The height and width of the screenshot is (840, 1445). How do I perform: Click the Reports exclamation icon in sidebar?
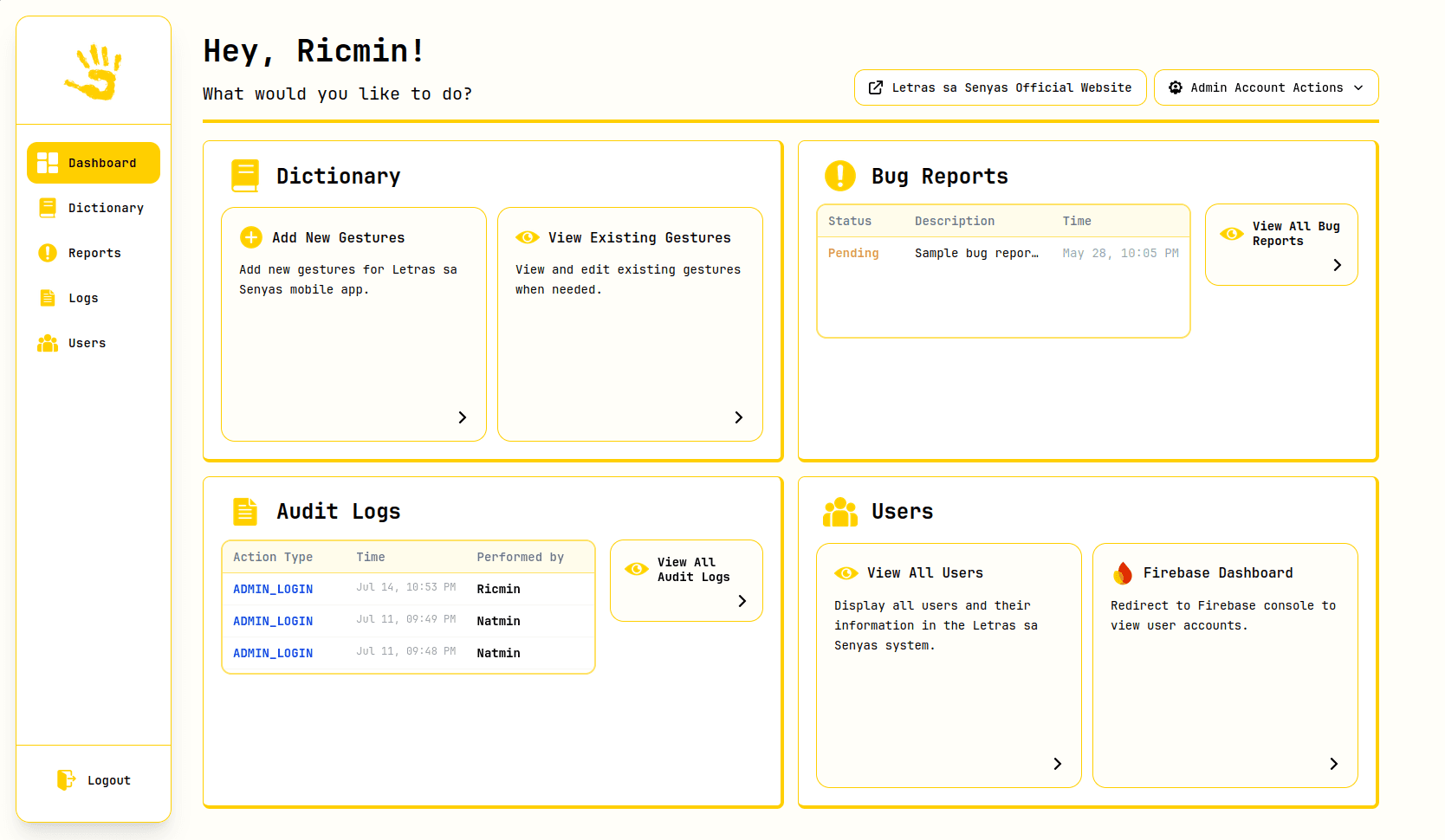(48, 253)
